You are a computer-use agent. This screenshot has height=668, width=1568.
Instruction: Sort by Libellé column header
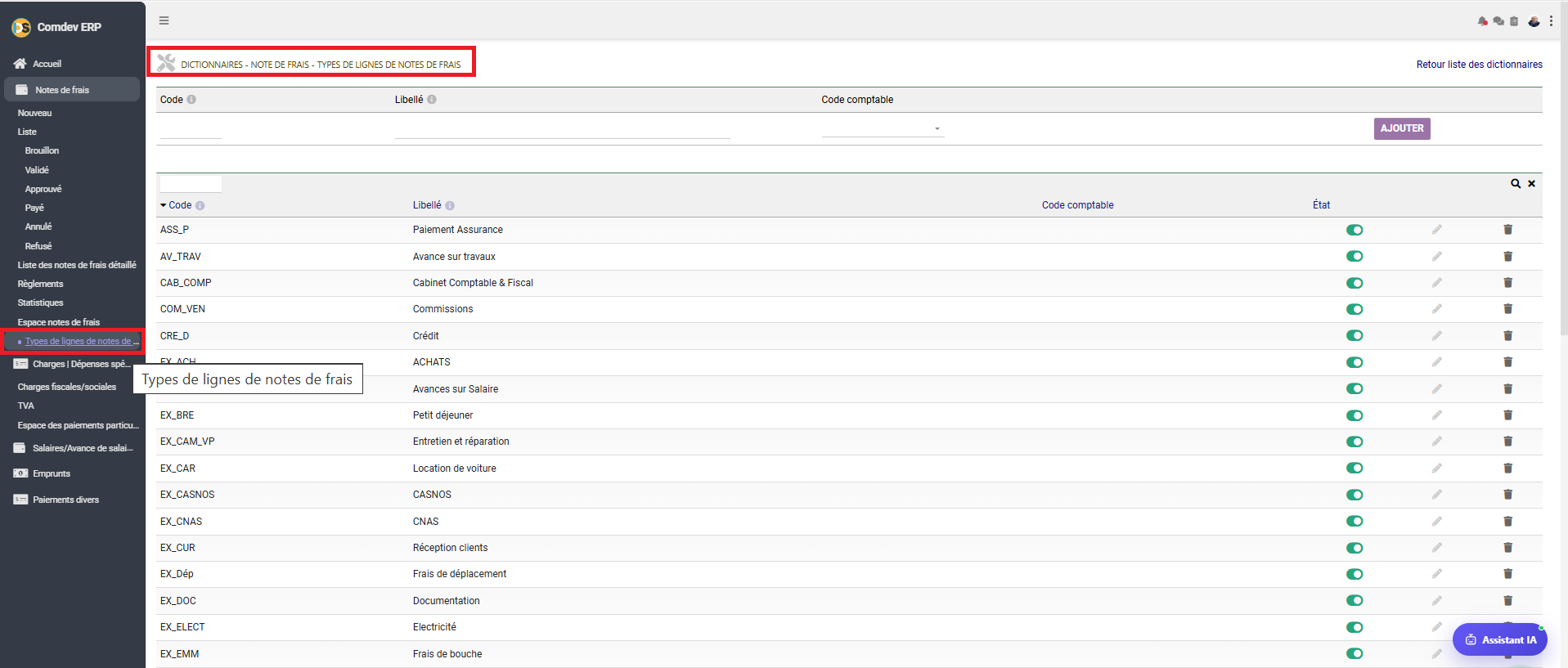[427, 205]
